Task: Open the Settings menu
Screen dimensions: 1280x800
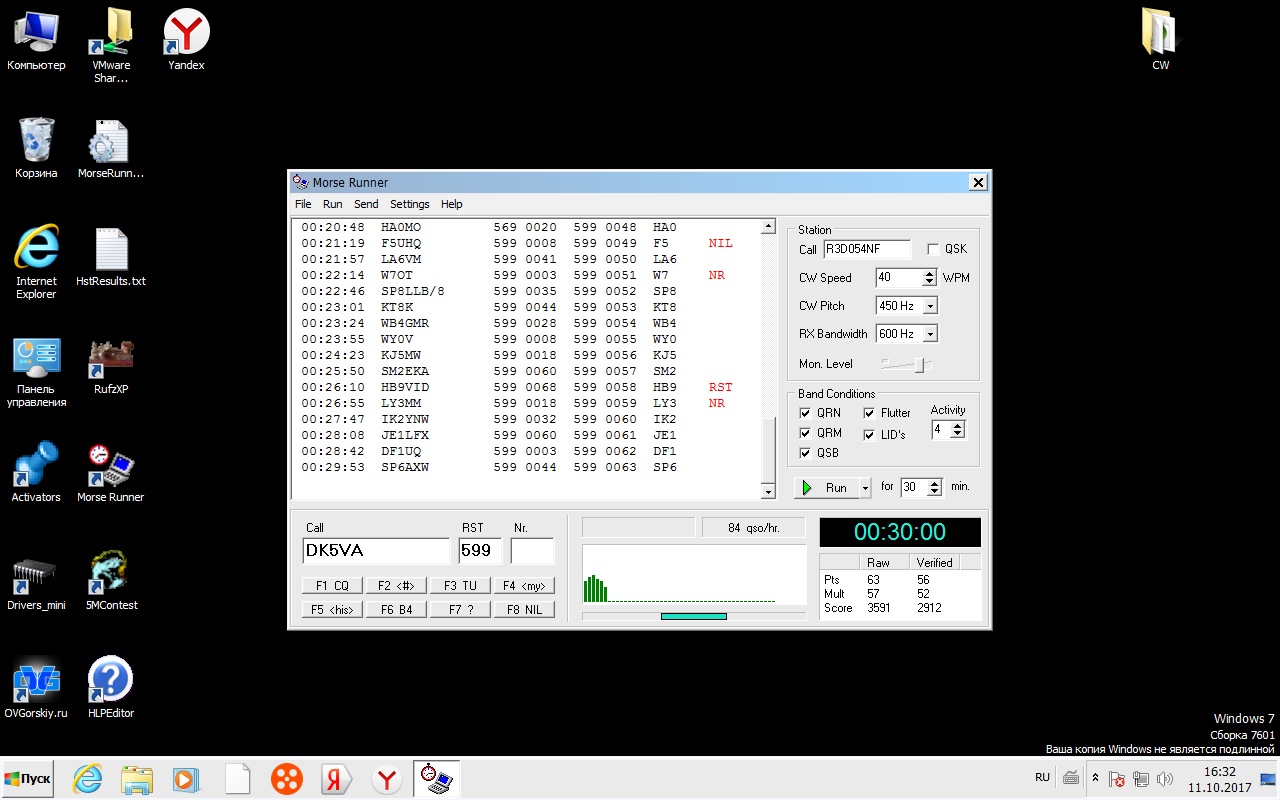Action: tap(409, 204)
